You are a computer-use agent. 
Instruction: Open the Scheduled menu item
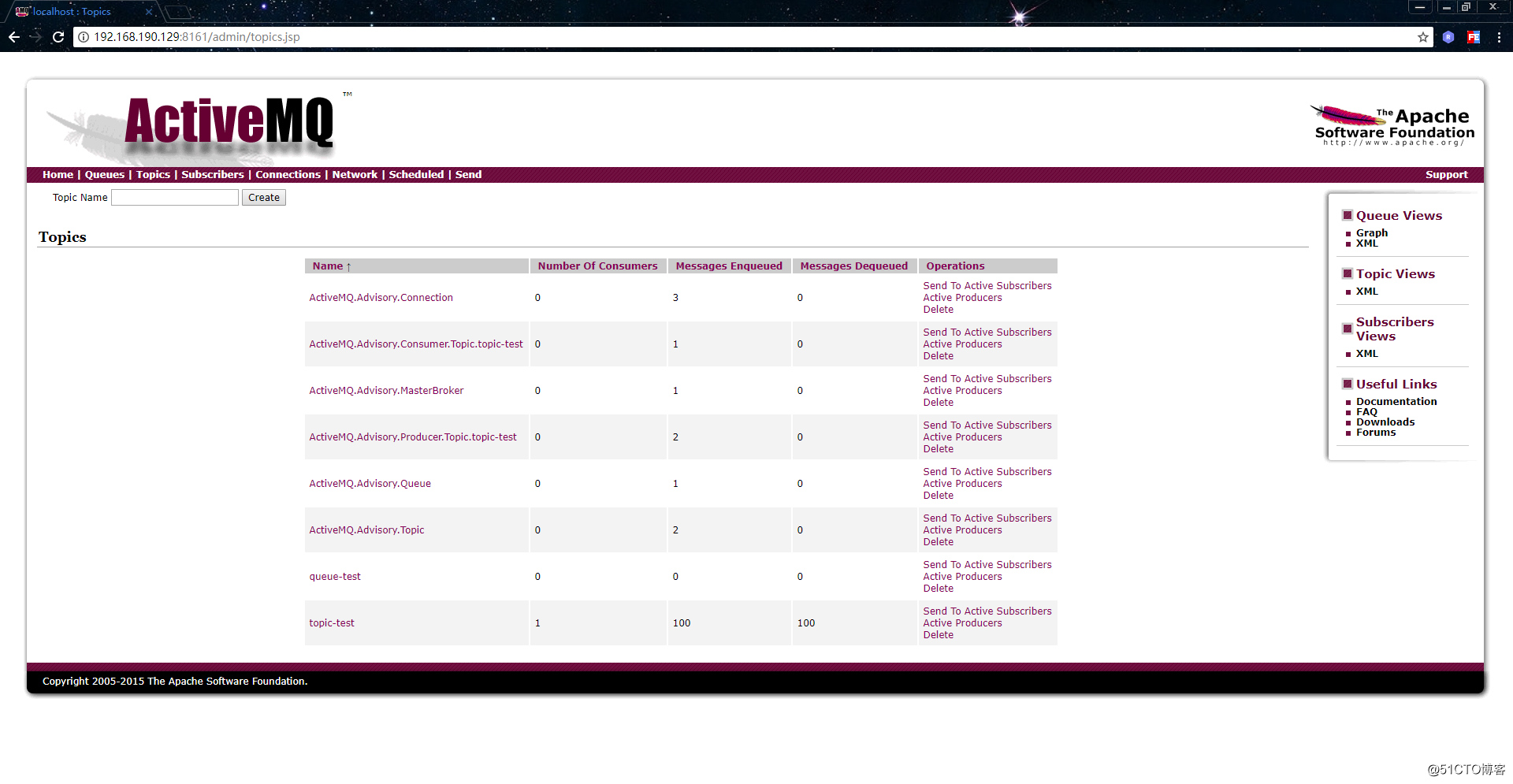click(416, 175)
